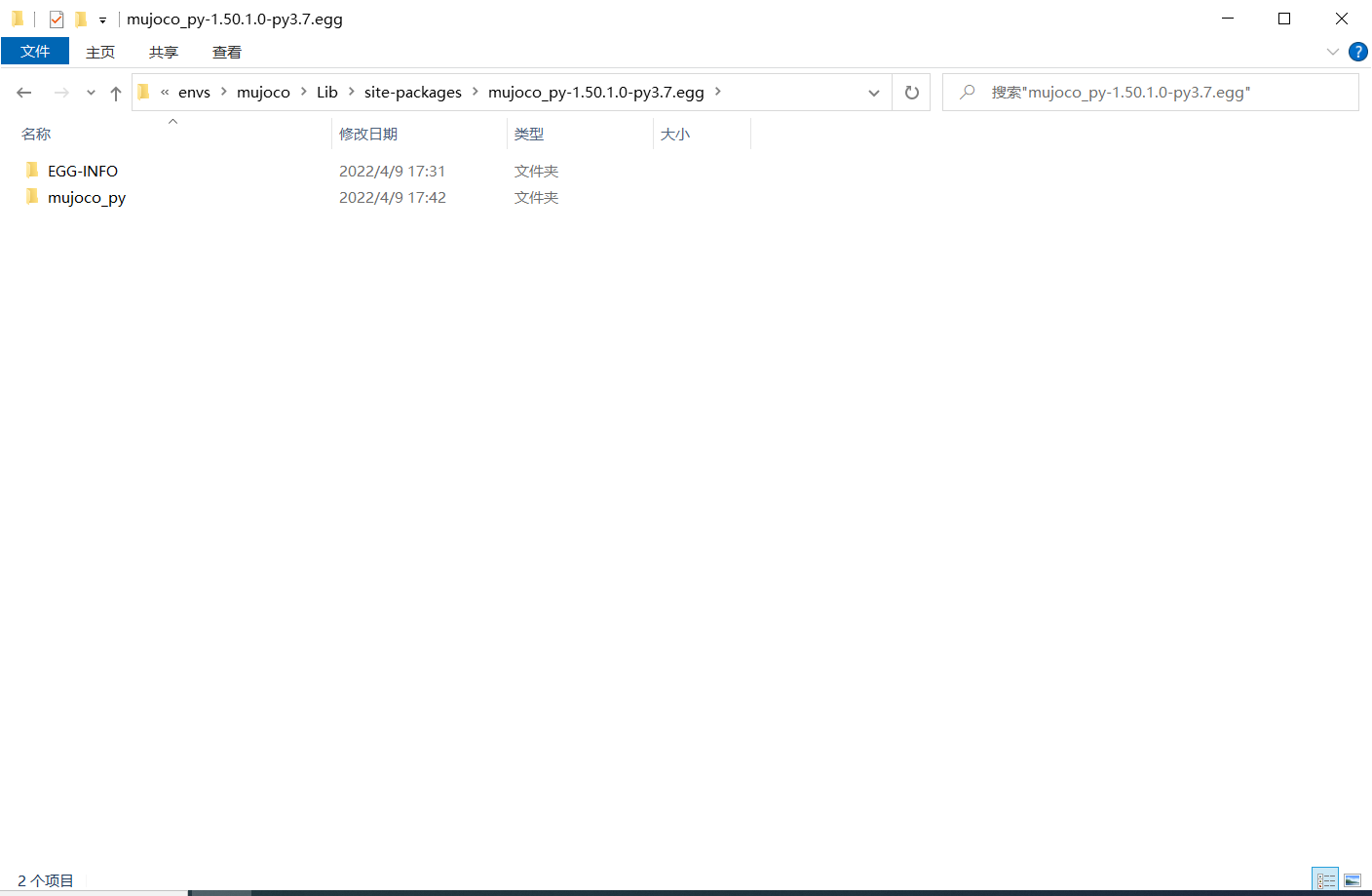The image size is (1372, 896).
Task: Switch to the 查看 ribbon tab
Action: point(226,52)
